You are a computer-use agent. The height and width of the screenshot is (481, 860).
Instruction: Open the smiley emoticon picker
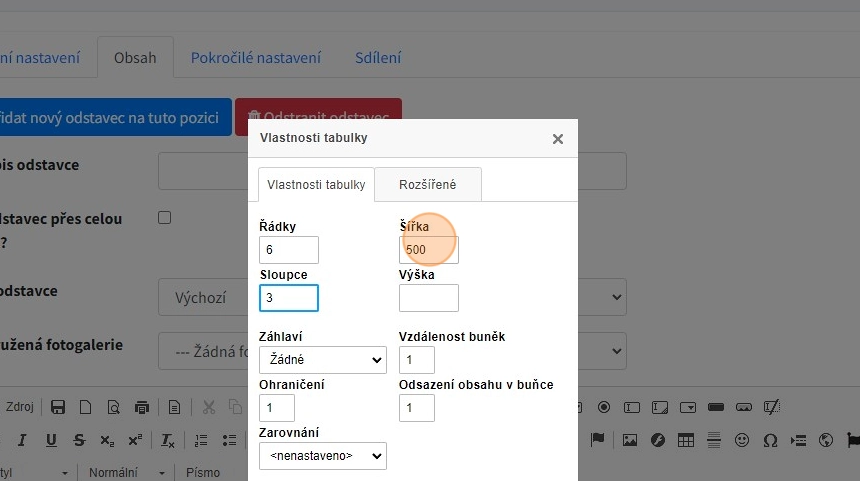[742, 440]
